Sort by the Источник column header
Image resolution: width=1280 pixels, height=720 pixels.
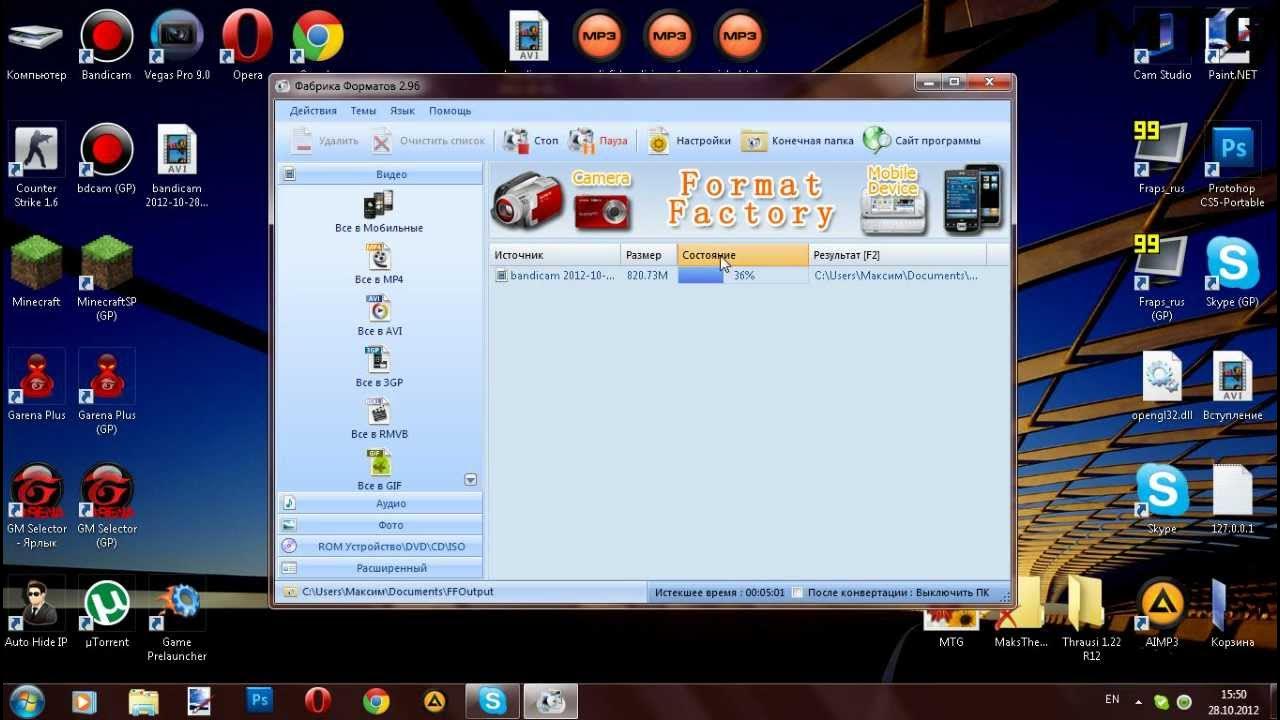pyautogui.click(x=555, y=255)
